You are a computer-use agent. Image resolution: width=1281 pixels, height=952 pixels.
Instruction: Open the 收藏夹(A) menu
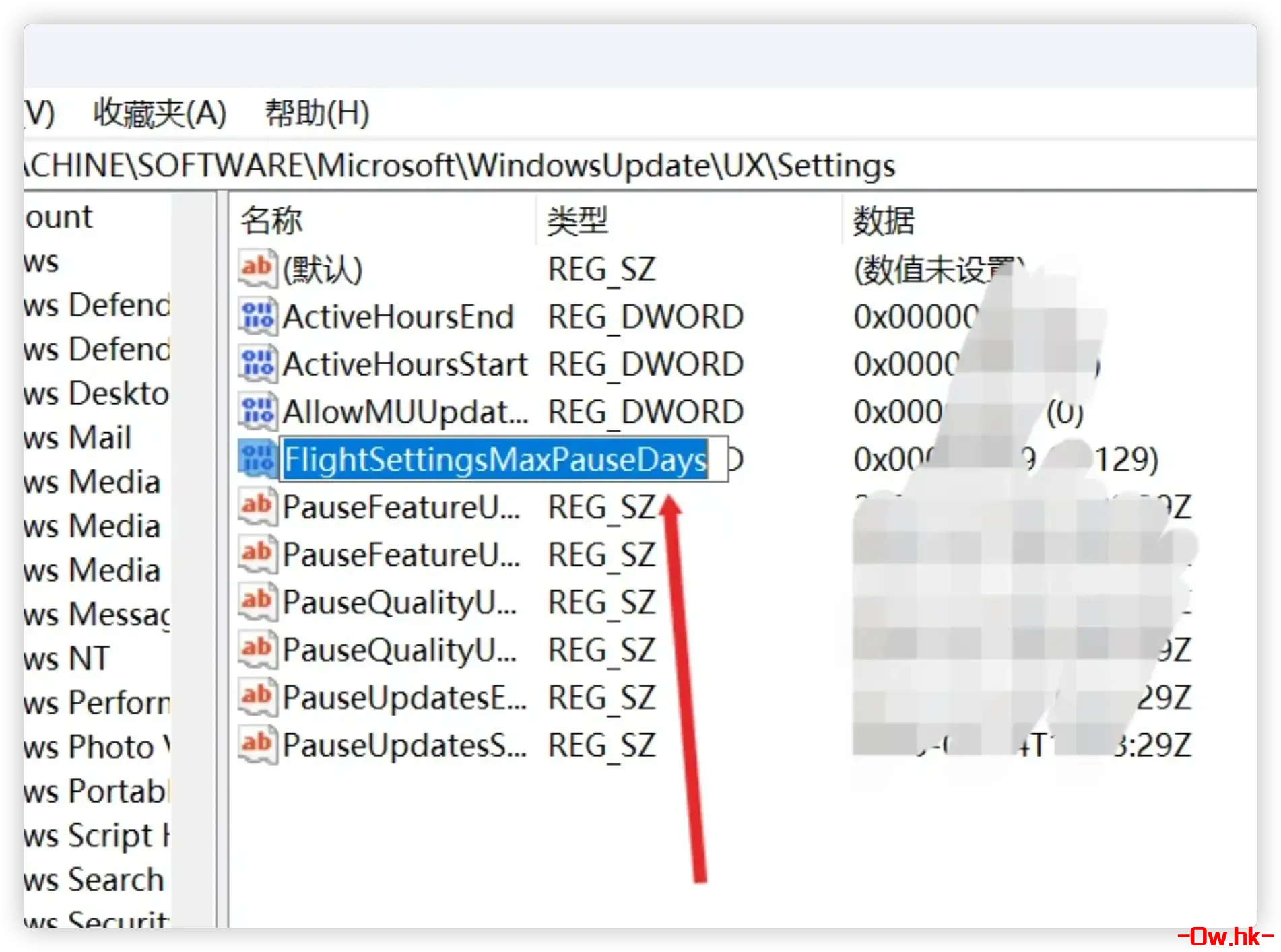click(x=160, y=113)
